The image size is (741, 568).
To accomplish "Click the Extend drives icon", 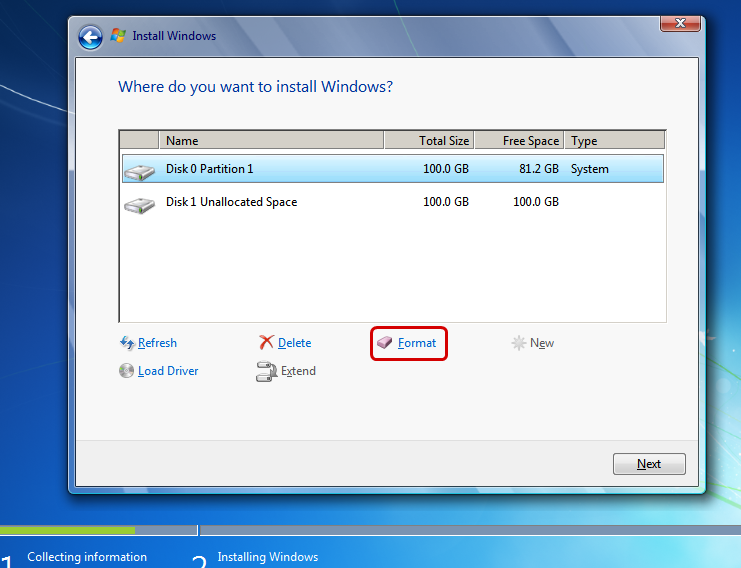I will [266, 371].
